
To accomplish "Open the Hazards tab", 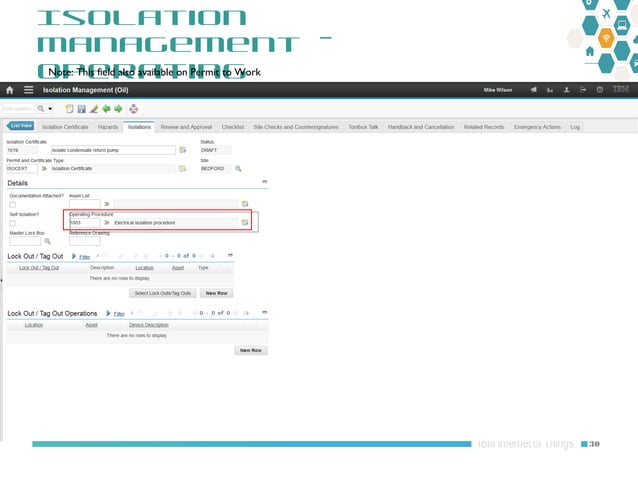I will pos(108,127).
